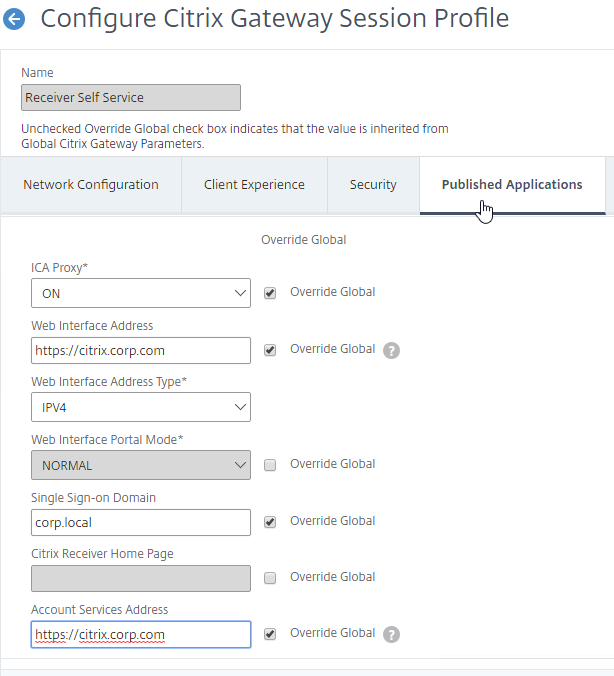Switch to the Network Configuration tab

[91, 185]
